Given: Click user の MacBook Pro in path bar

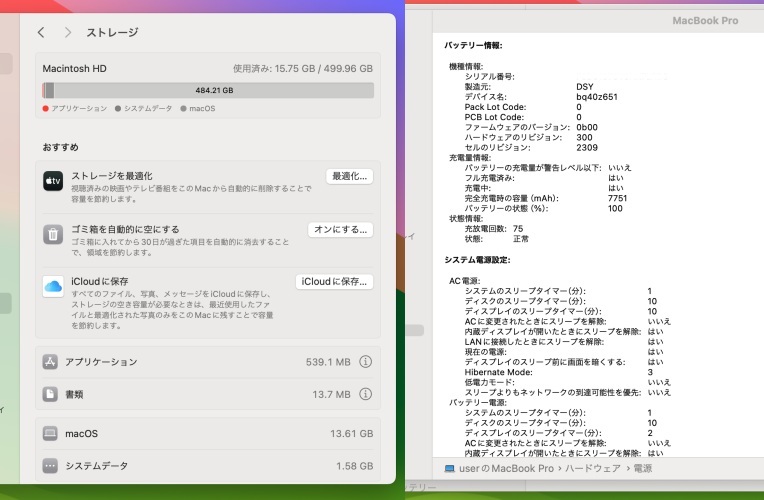Looking at the screenshot, I should 506,468.
